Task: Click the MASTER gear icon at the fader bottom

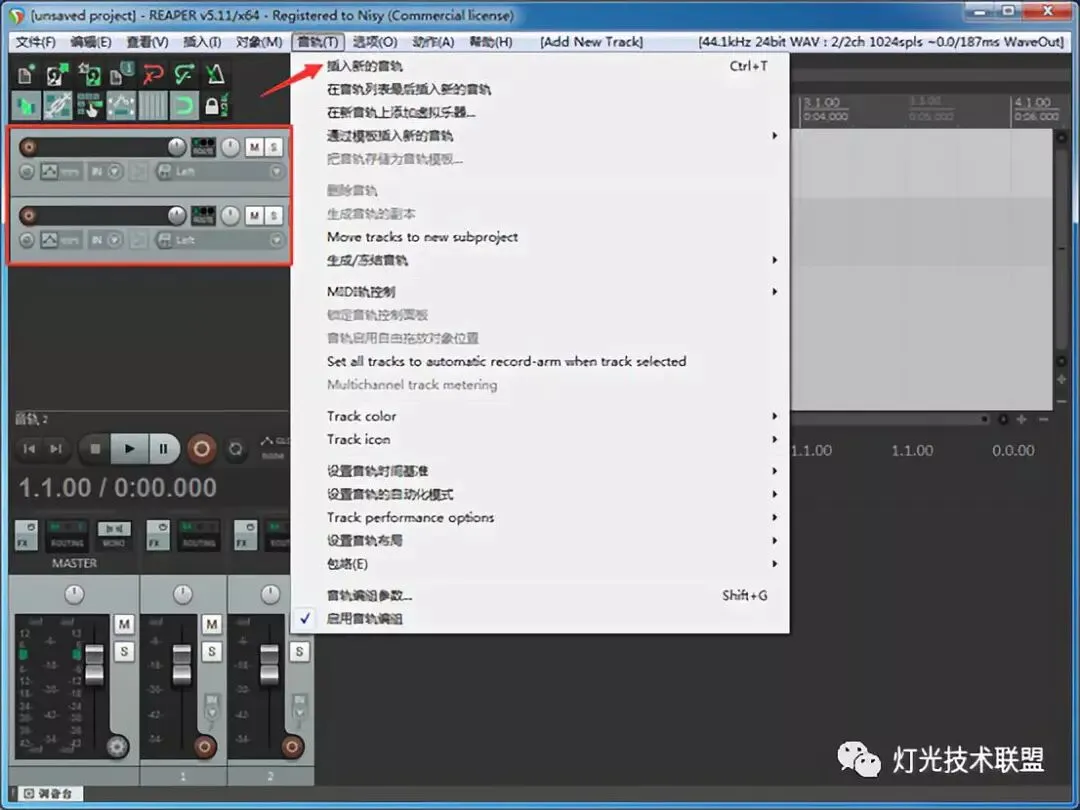Action: [x=117, y=746]
